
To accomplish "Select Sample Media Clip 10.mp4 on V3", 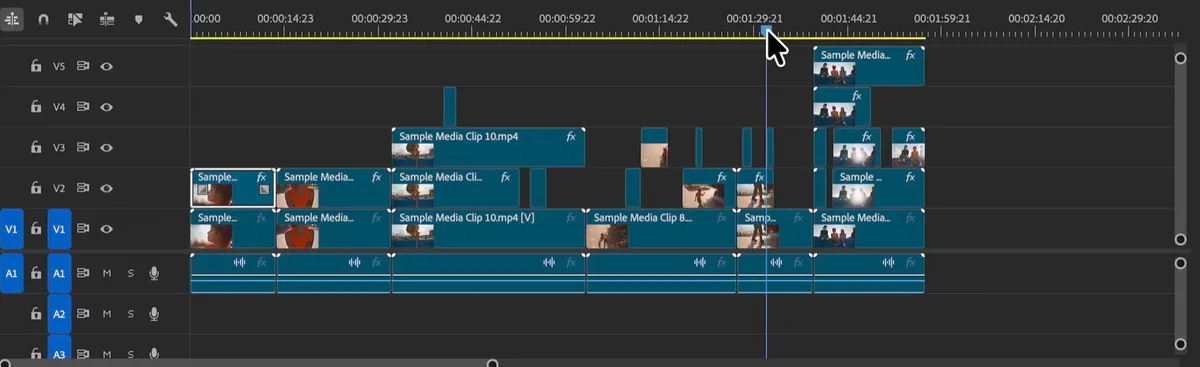I will click(x=488, y=147).
